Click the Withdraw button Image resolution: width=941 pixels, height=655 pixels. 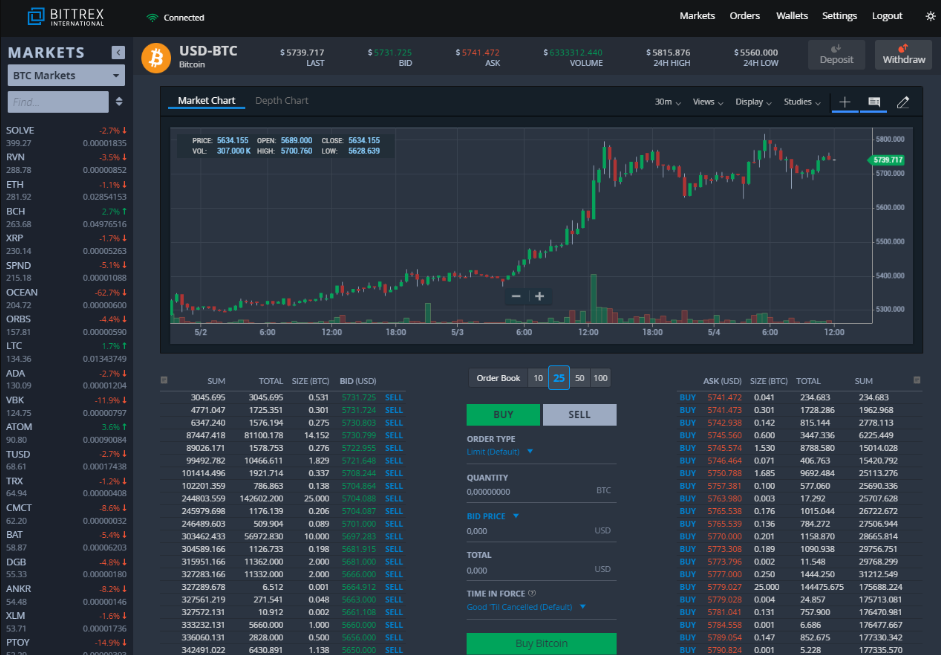[903, 55]
